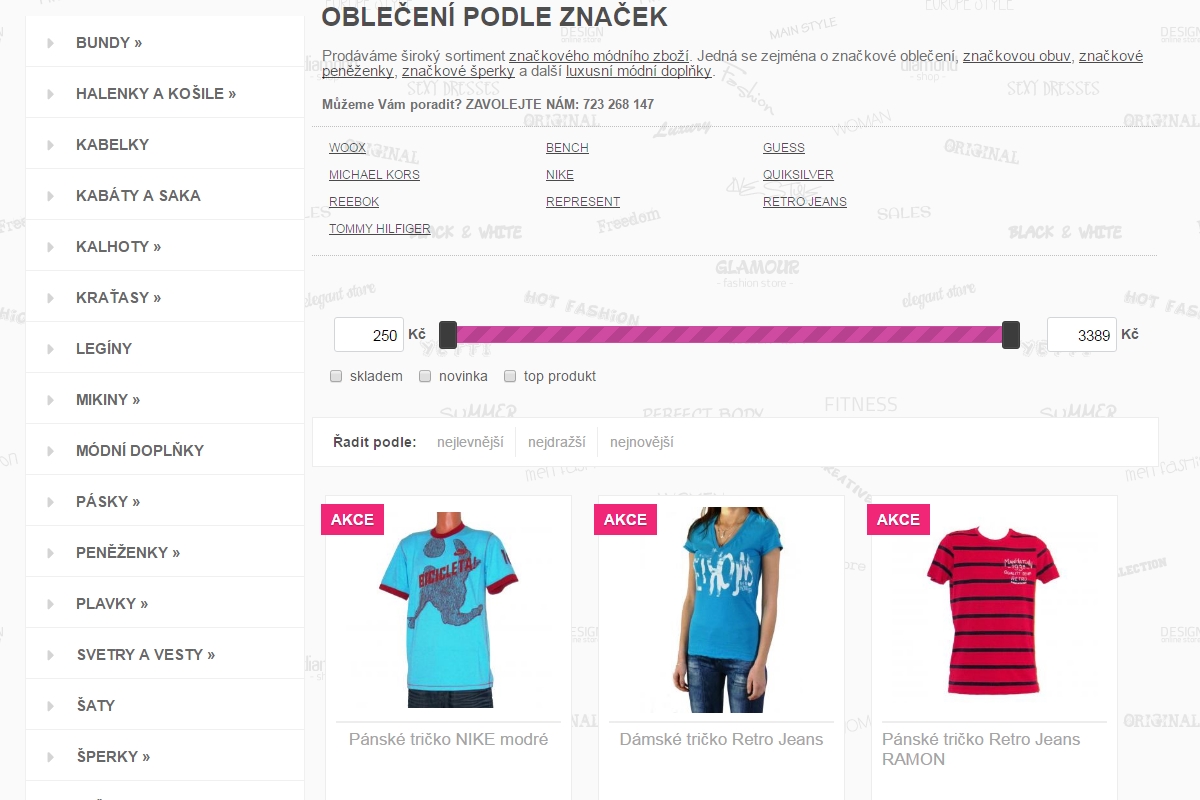1200x800 pixels.
Task: Sort products by nejdražší
Action: tap(557, 442)
